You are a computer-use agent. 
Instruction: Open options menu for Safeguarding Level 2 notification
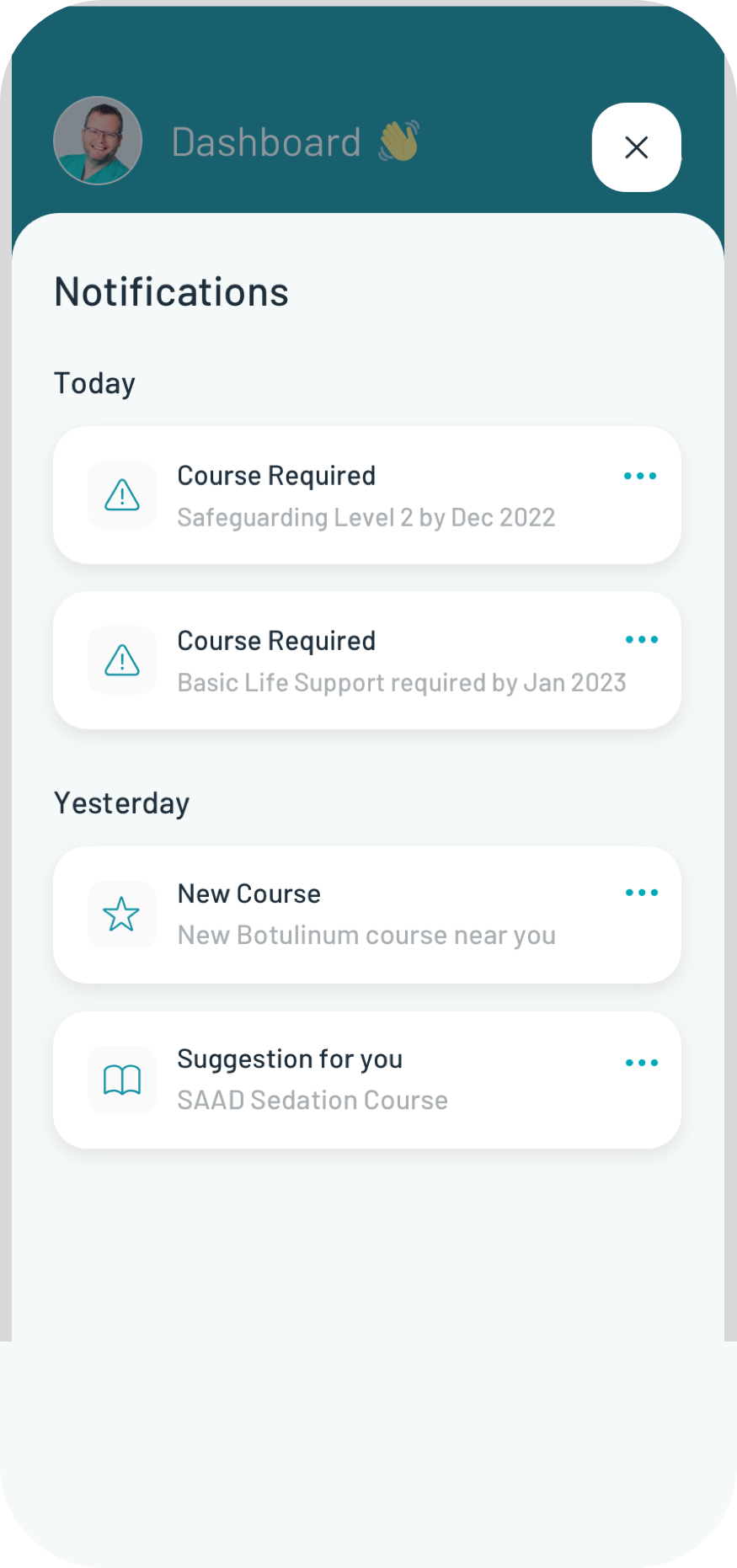[x=640, y=476]
